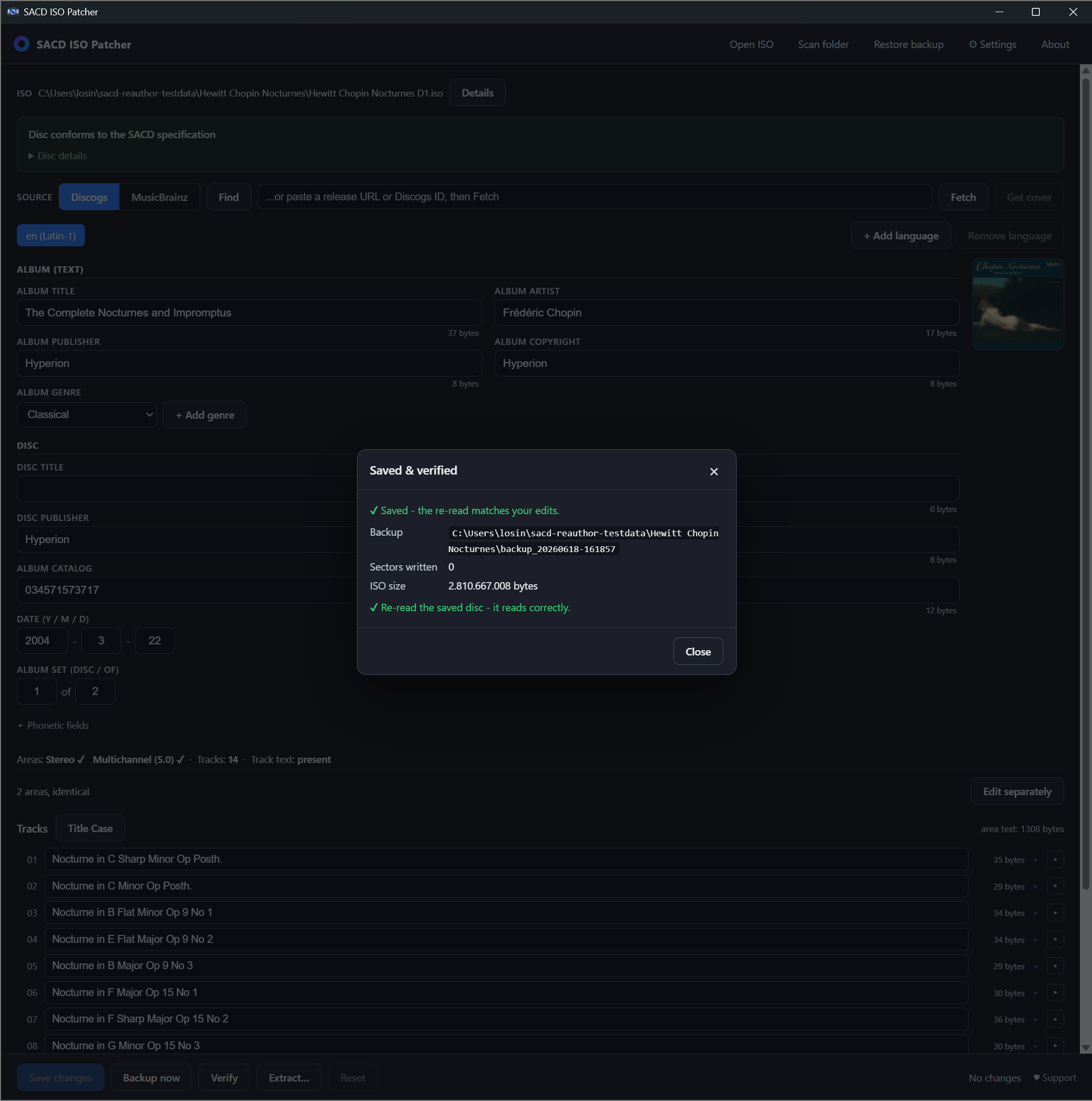Play track 01 Nocturne in C Sharp Minor

pyautogui.click(x=1055, y=859)
